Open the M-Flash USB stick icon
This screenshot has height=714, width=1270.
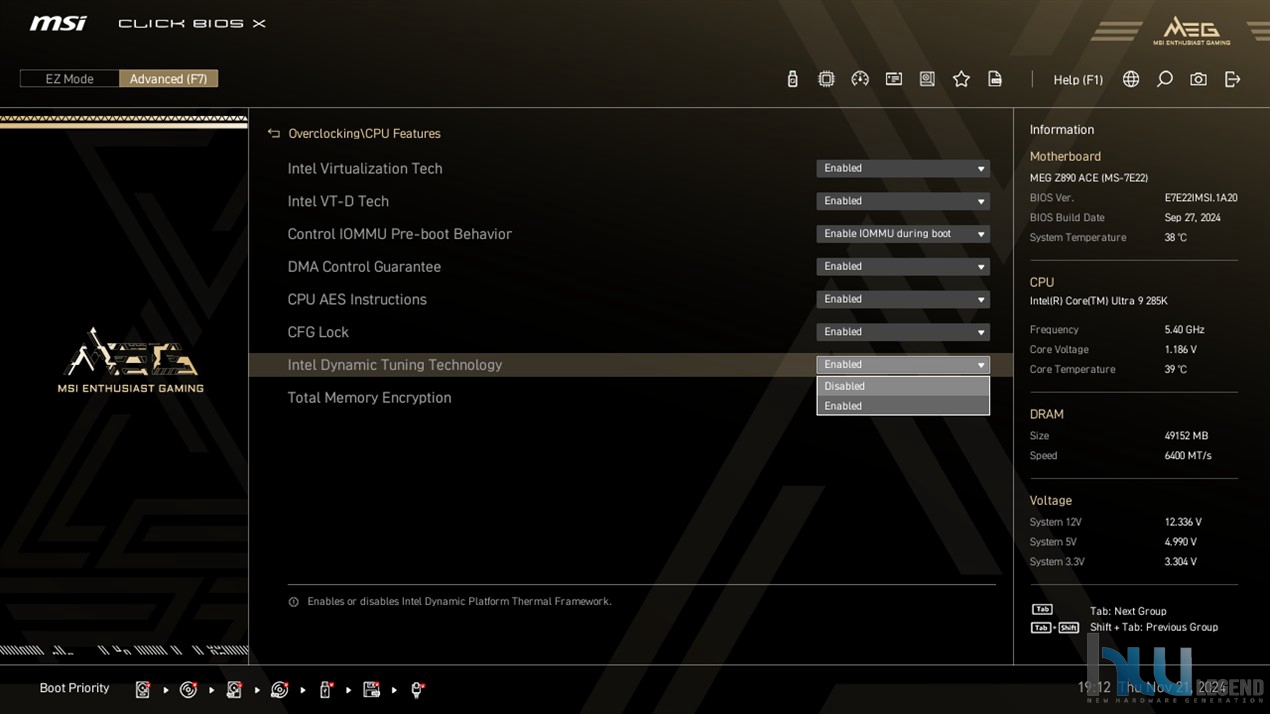(793, 79)
